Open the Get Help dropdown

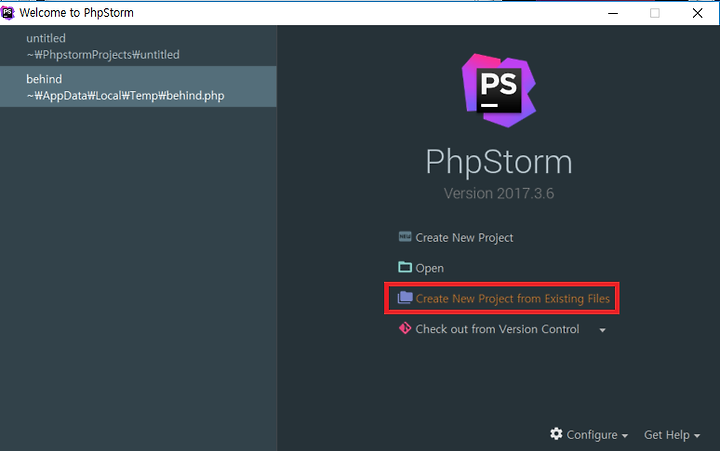click(x=672, y=435)
